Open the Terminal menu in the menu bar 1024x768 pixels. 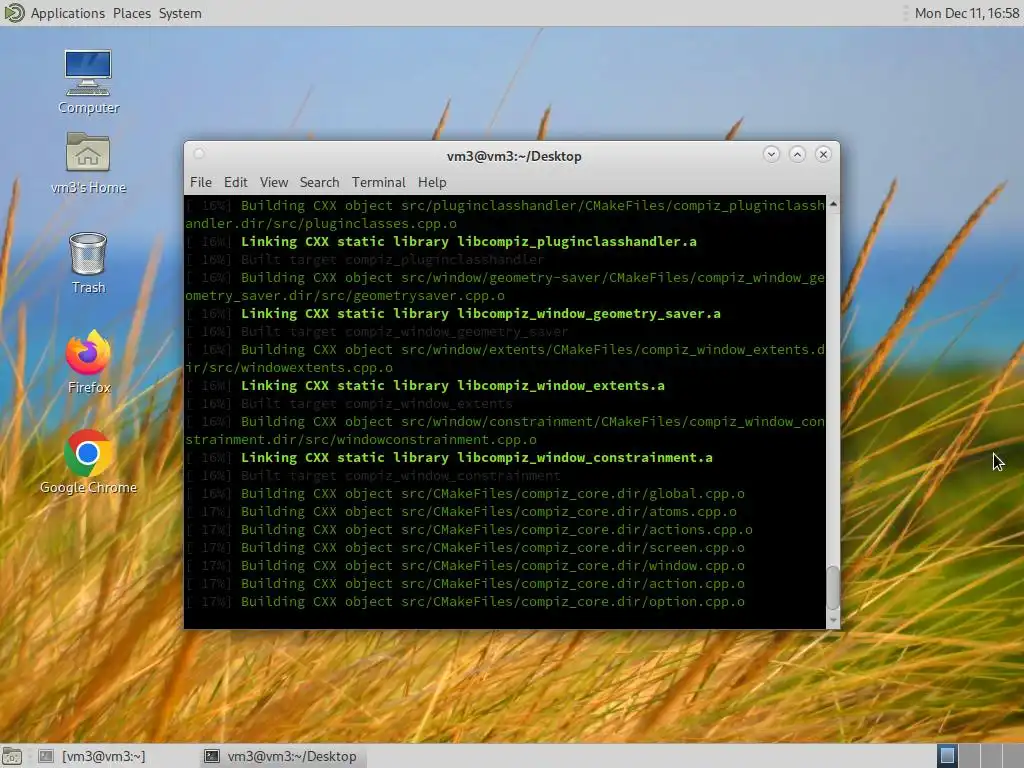[x=378, y=182]
